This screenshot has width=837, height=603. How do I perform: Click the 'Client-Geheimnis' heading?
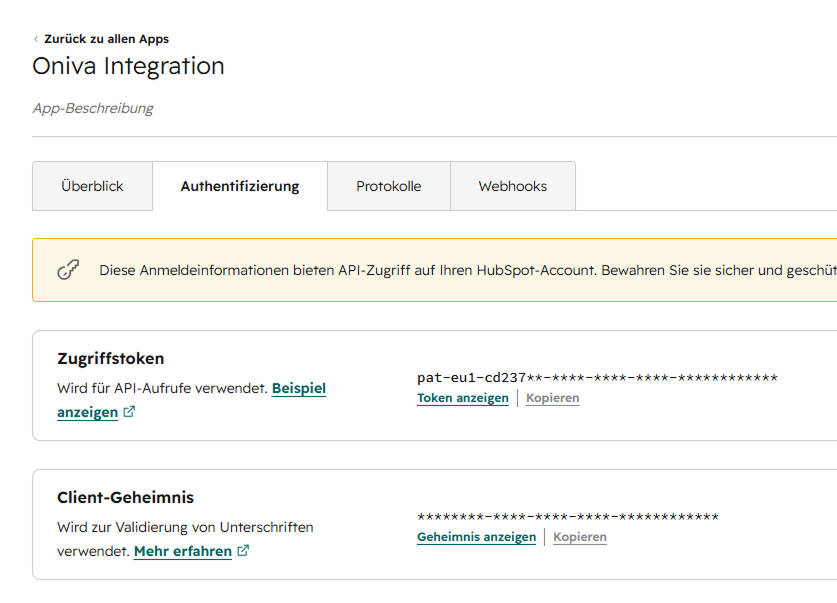click(125, 497)
